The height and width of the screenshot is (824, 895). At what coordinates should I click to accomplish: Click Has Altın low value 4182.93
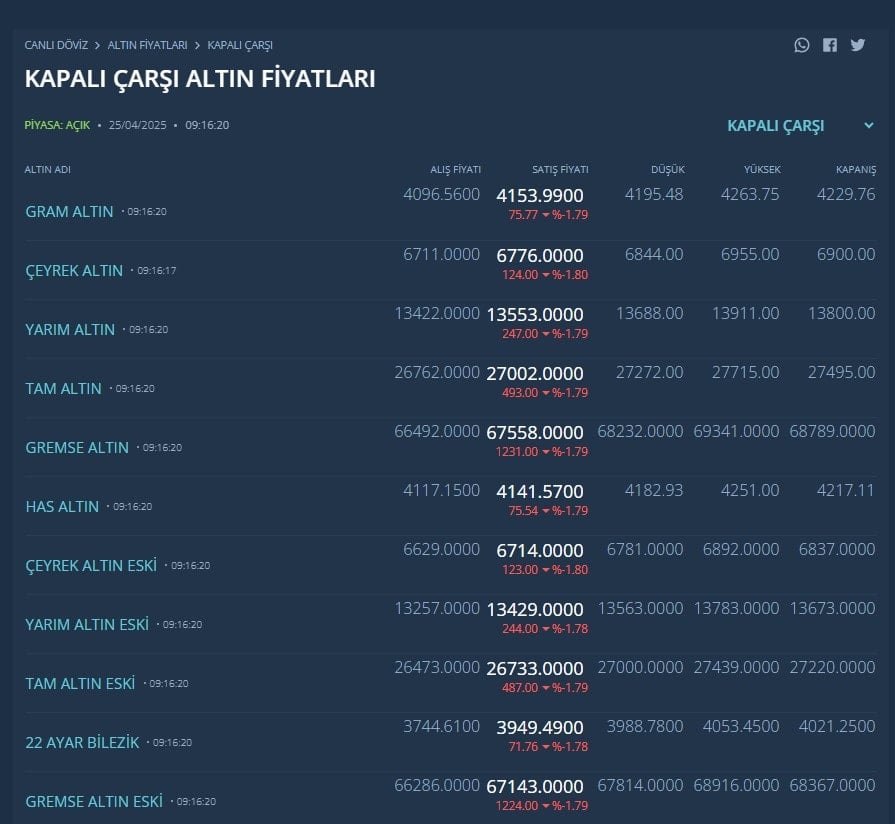pyautogui.click(x=654, y=491)
